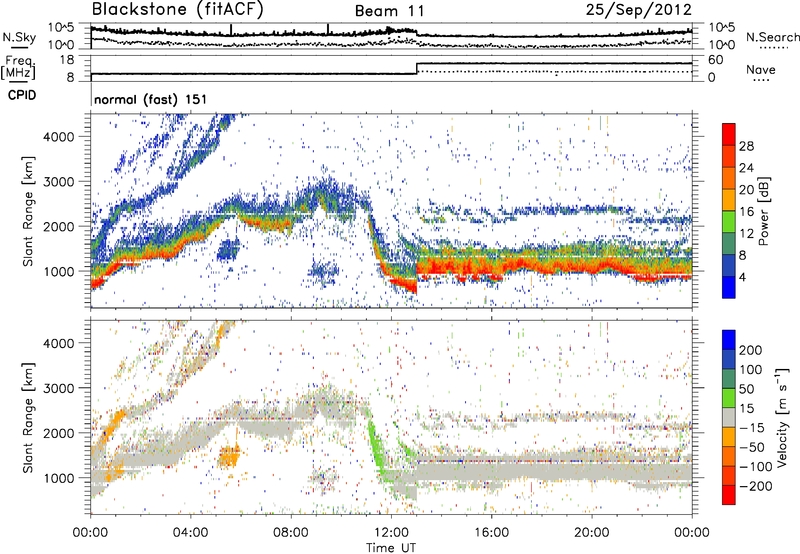The height and width of the screenshot is (554, 800).
Task: Click the frequency step at 13:00 UT
Action: [x=417, y=68]
